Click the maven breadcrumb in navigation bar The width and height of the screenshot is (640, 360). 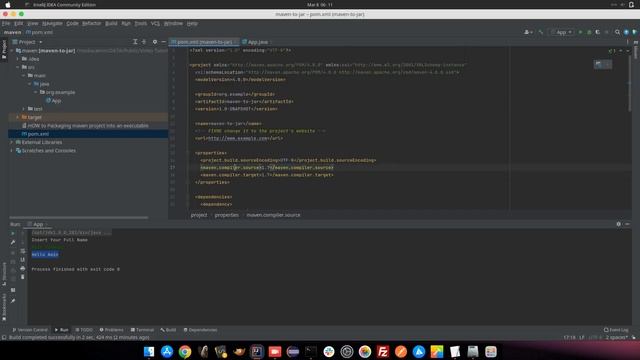point(12,32)
